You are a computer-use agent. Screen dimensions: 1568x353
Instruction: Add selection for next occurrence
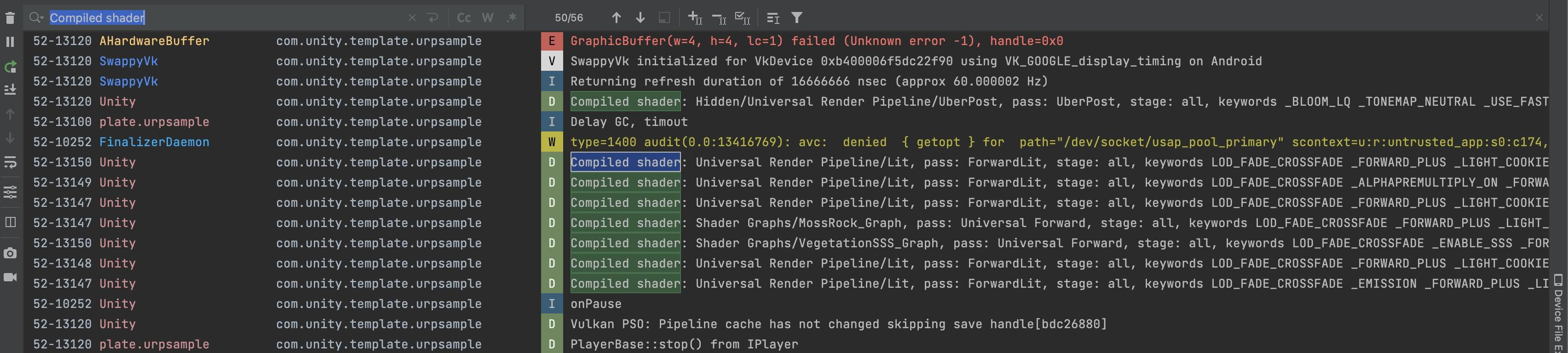tap(695, 17)
